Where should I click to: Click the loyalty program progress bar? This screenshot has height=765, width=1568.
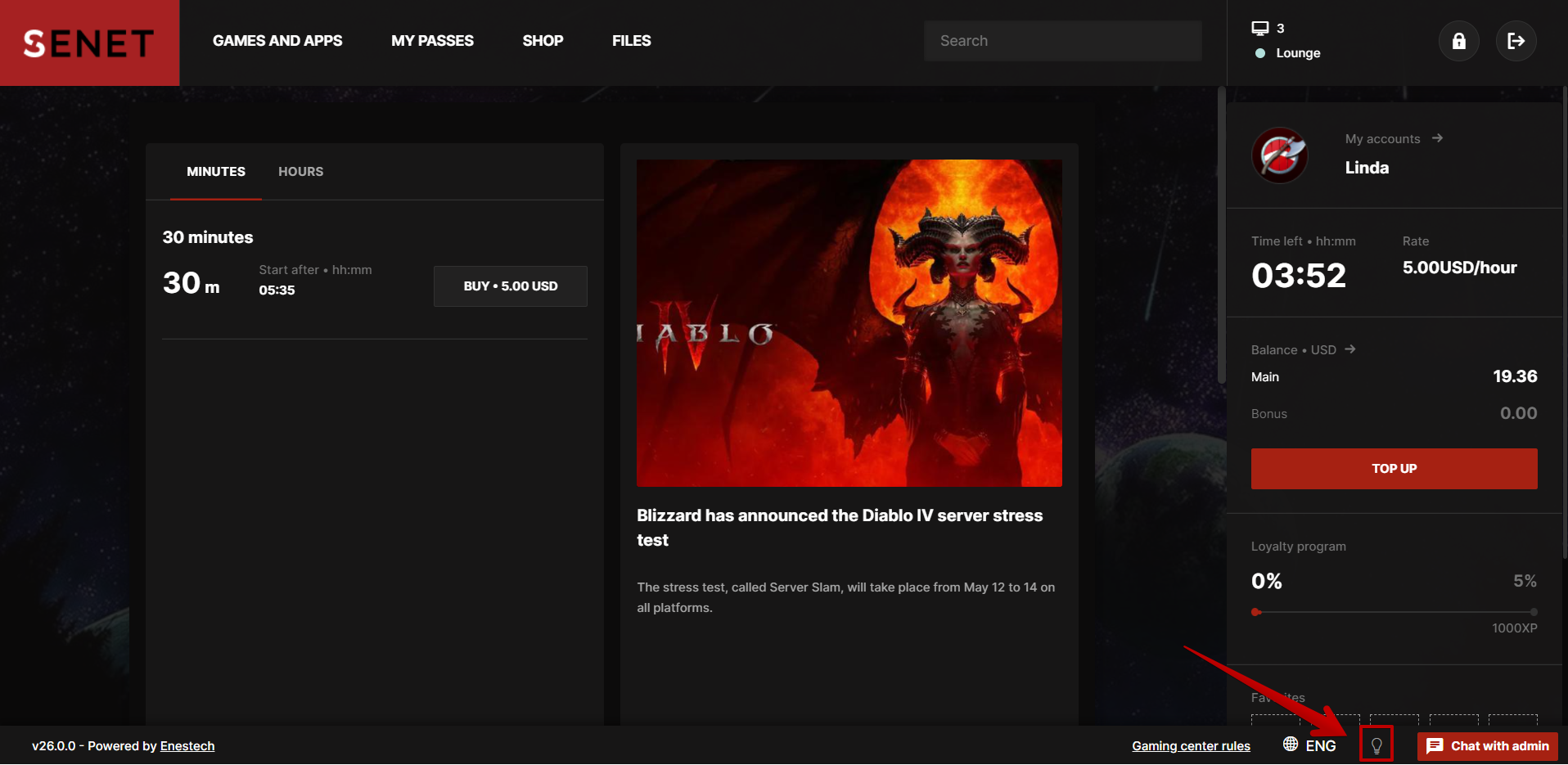[x=1394, y=612]
